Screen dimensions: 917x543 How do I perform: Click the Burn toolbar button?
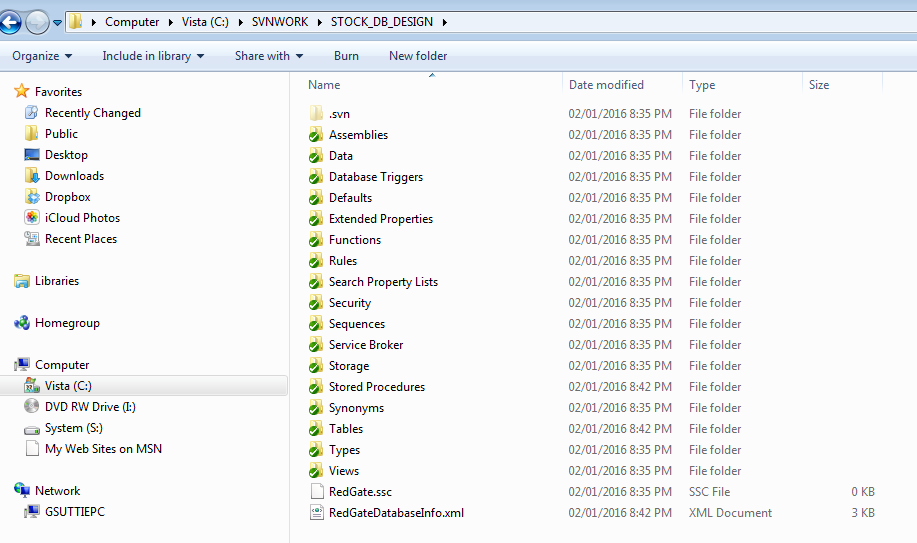[346, 56]
